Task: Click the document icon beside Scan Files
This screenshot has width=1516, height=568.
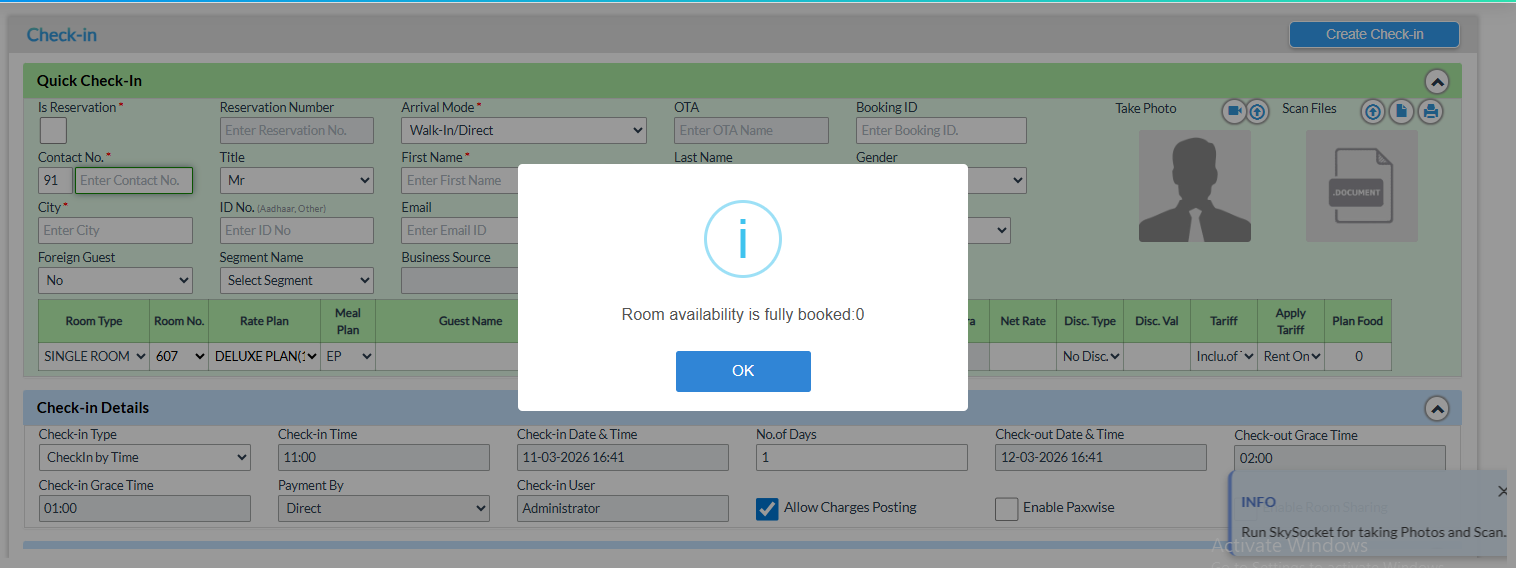Action: coord(1402,112)
